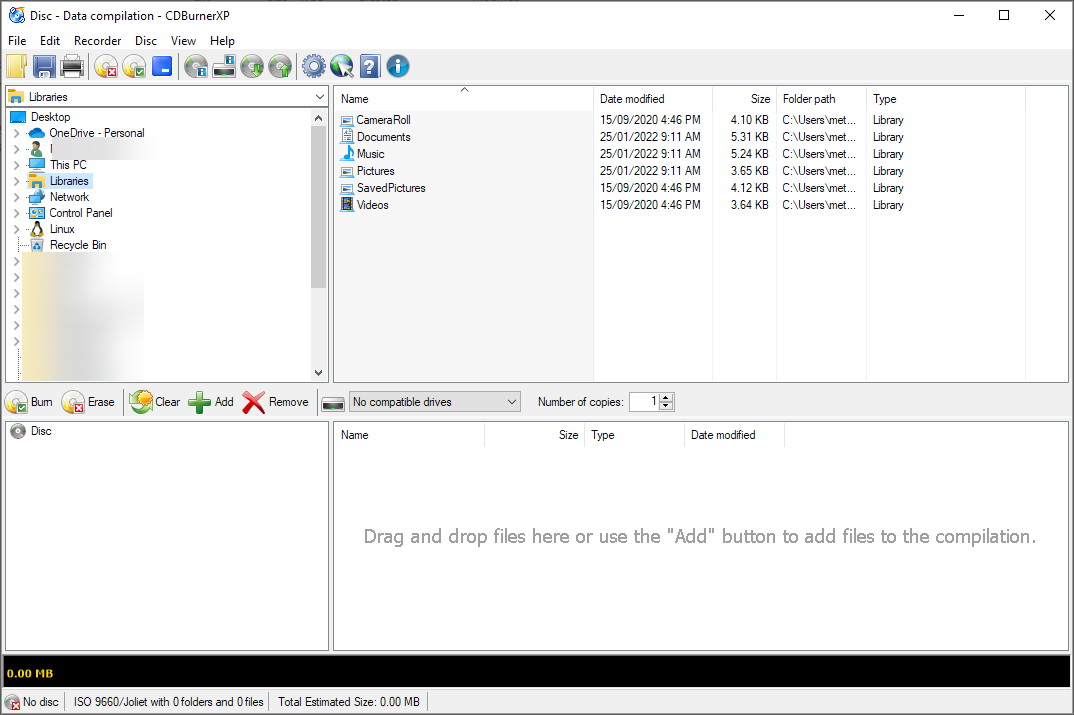
Task: Click the disc icon with green down arrow
Action: 252,66
